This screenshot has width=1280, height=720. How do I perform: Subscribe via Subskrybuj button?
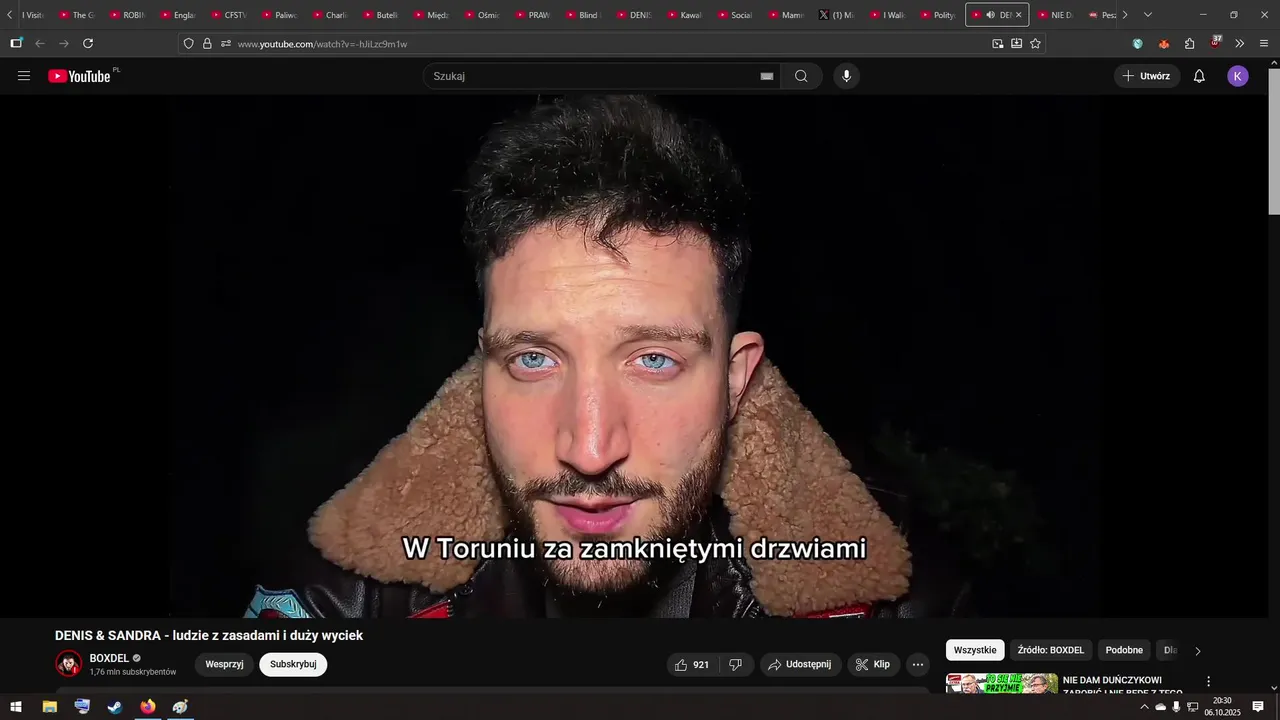(293, 664)
